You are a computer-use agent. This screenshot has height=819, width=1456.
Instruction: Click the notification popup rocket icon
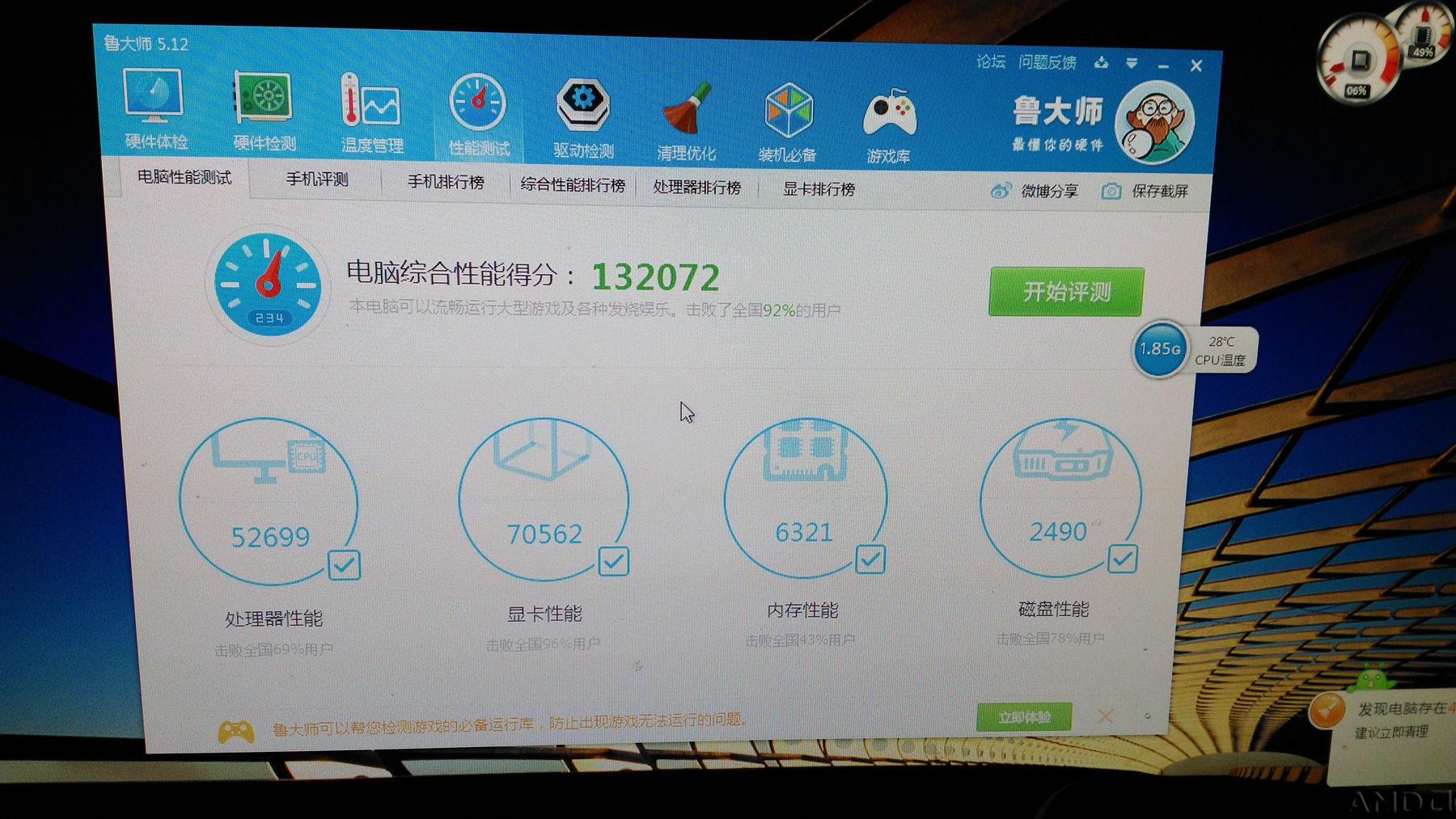pos(1327,710)
